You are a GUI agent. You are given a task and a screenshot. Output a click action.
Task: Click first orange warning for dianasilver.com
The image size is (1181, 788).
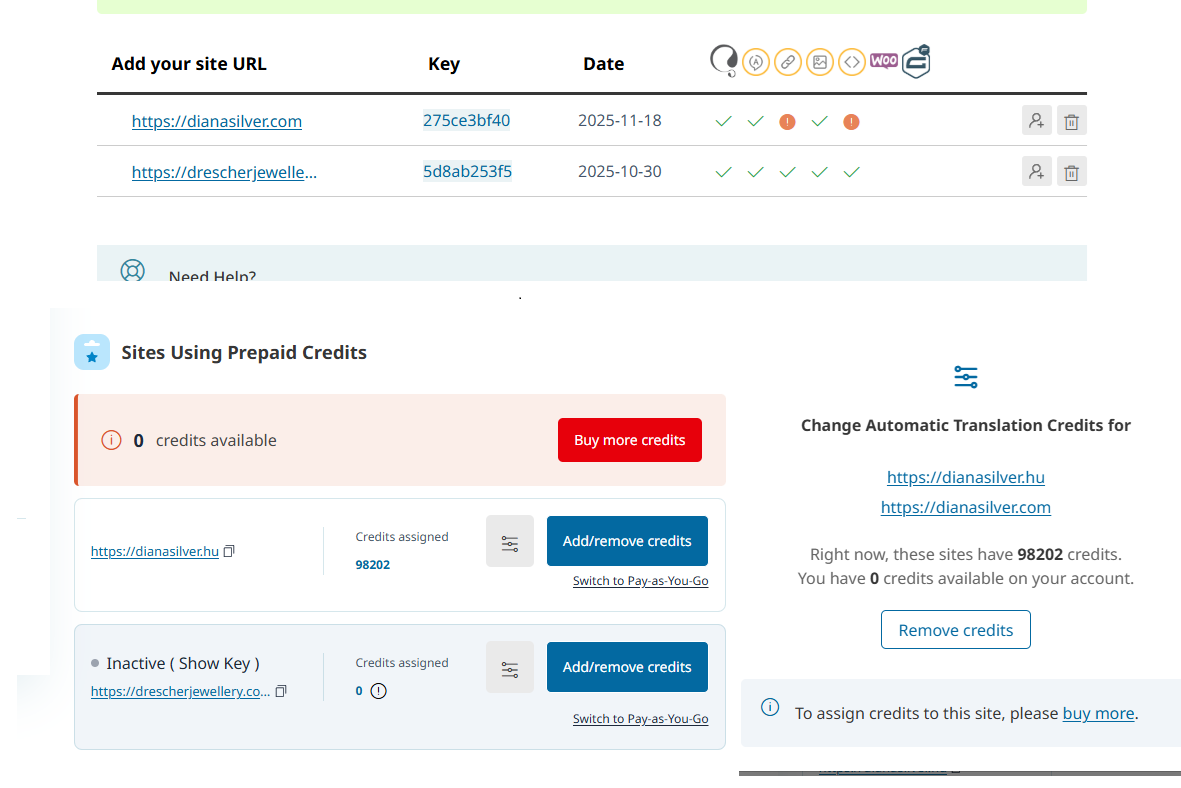788,122
